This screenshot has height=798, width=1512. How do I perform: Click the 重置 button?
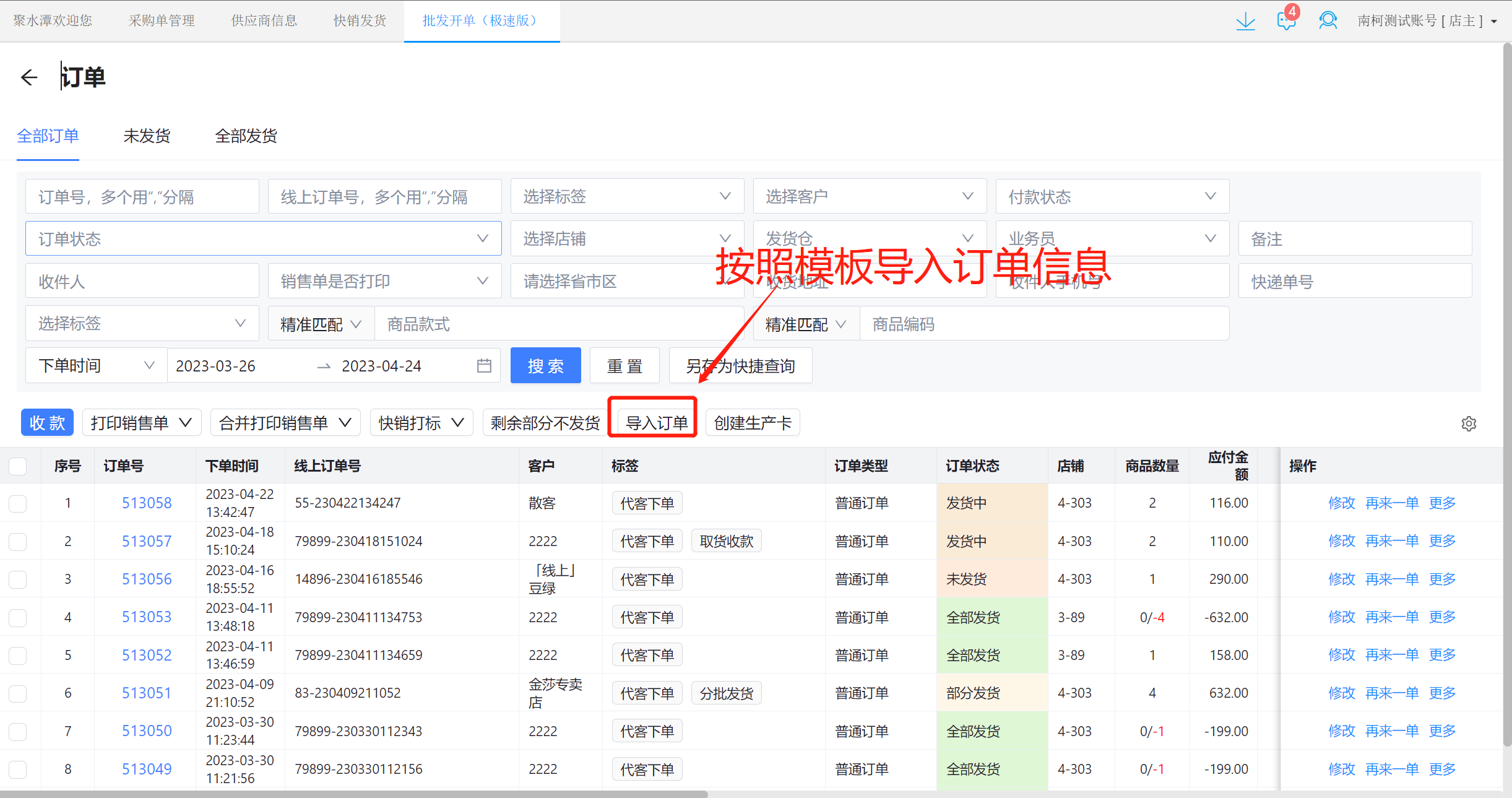coord(624,366)
